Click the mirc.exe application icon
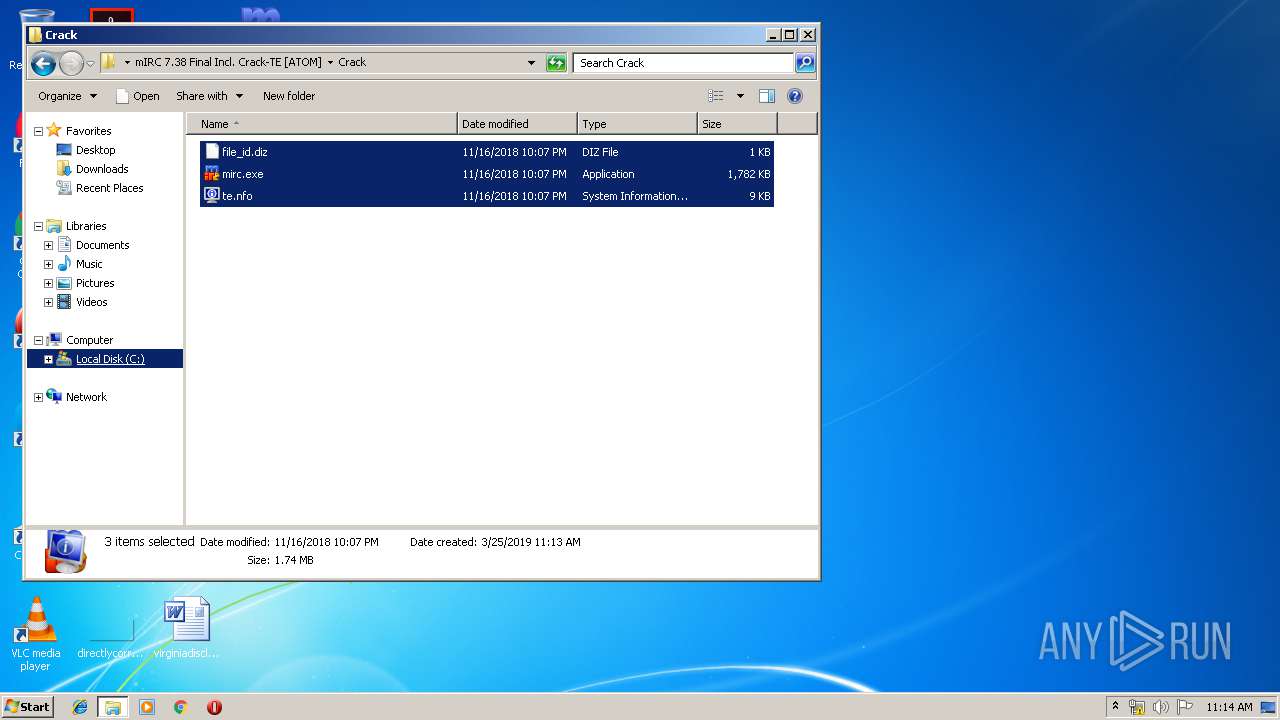Screen dimensions: 1280x720 [211, 174]
